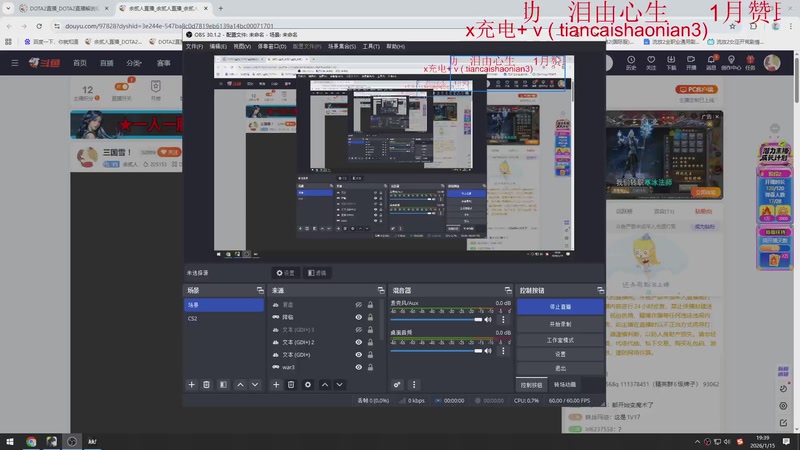The width and height of the screenshot is (800, 450).
Task: Click Douyu user avatar in header
Action: coord(772,63)
